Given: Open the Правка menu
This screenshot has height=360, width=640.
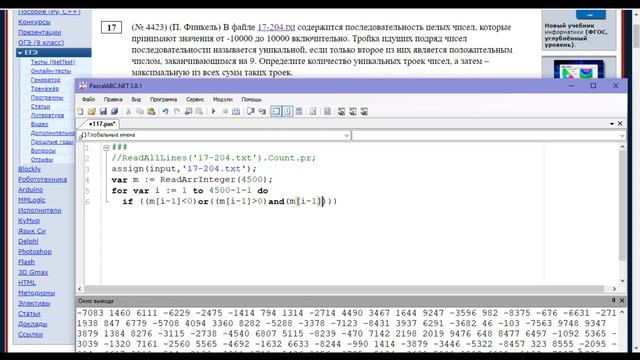Looking at the screenshot, I should coord(113,100).
